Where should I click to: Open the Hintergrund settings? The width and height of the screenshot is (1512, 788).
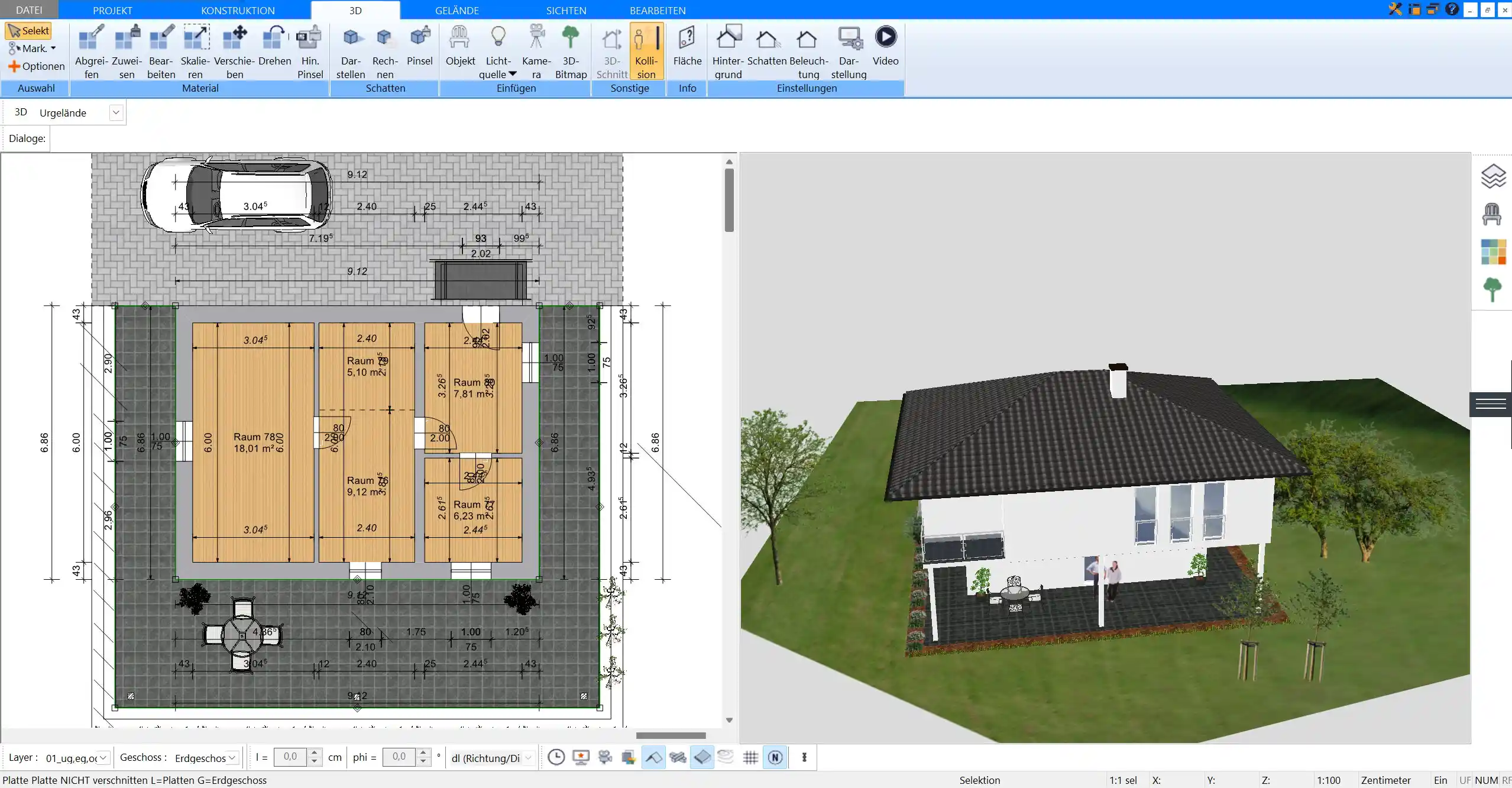pyautogui.click(x=728, y=51)
